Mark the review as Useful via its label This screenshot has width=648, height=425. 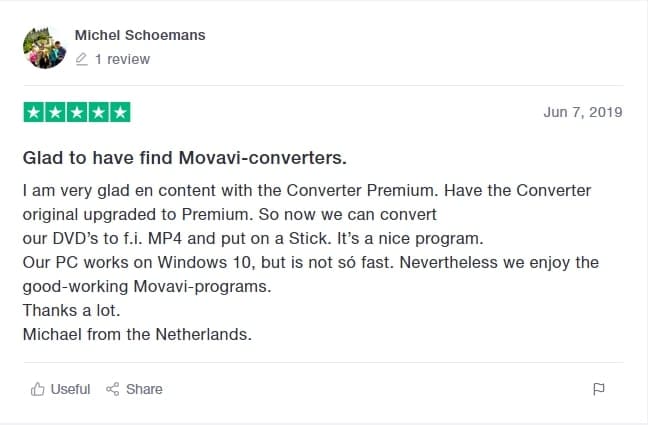point(70,389)
